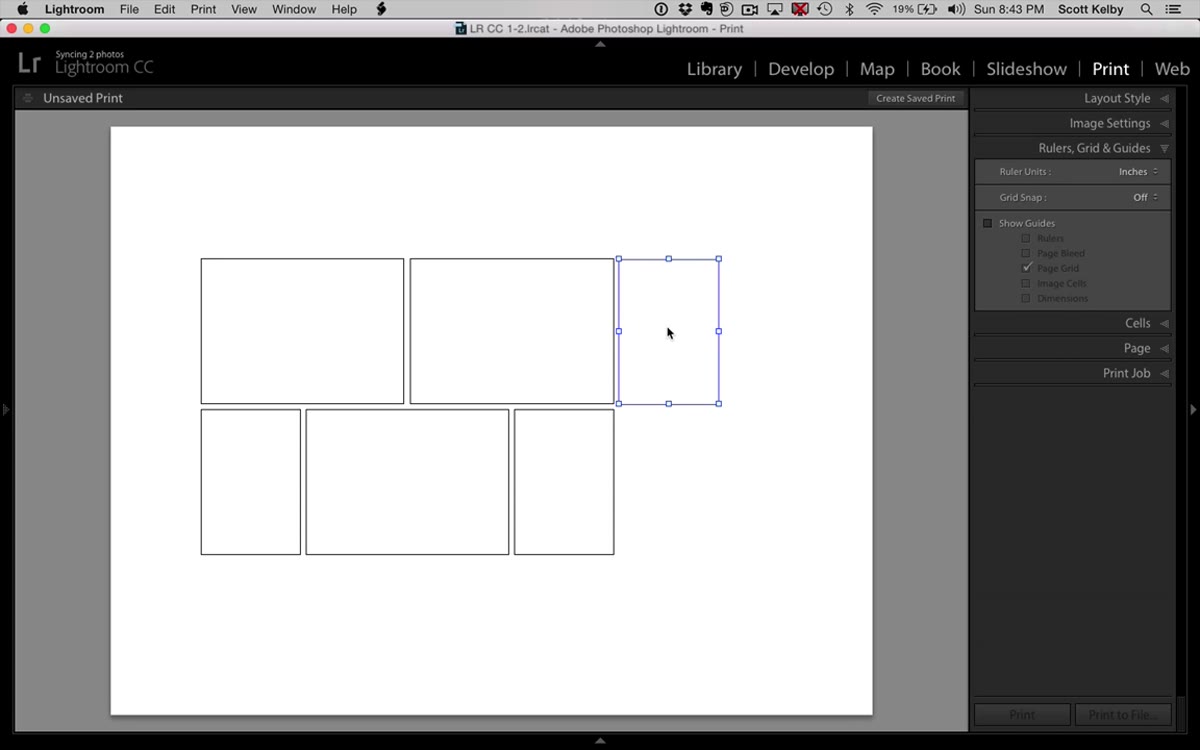Click the left panel show/hide arrow
The height and width of the screenshot is (750, 1200).
tap(6, 409)
